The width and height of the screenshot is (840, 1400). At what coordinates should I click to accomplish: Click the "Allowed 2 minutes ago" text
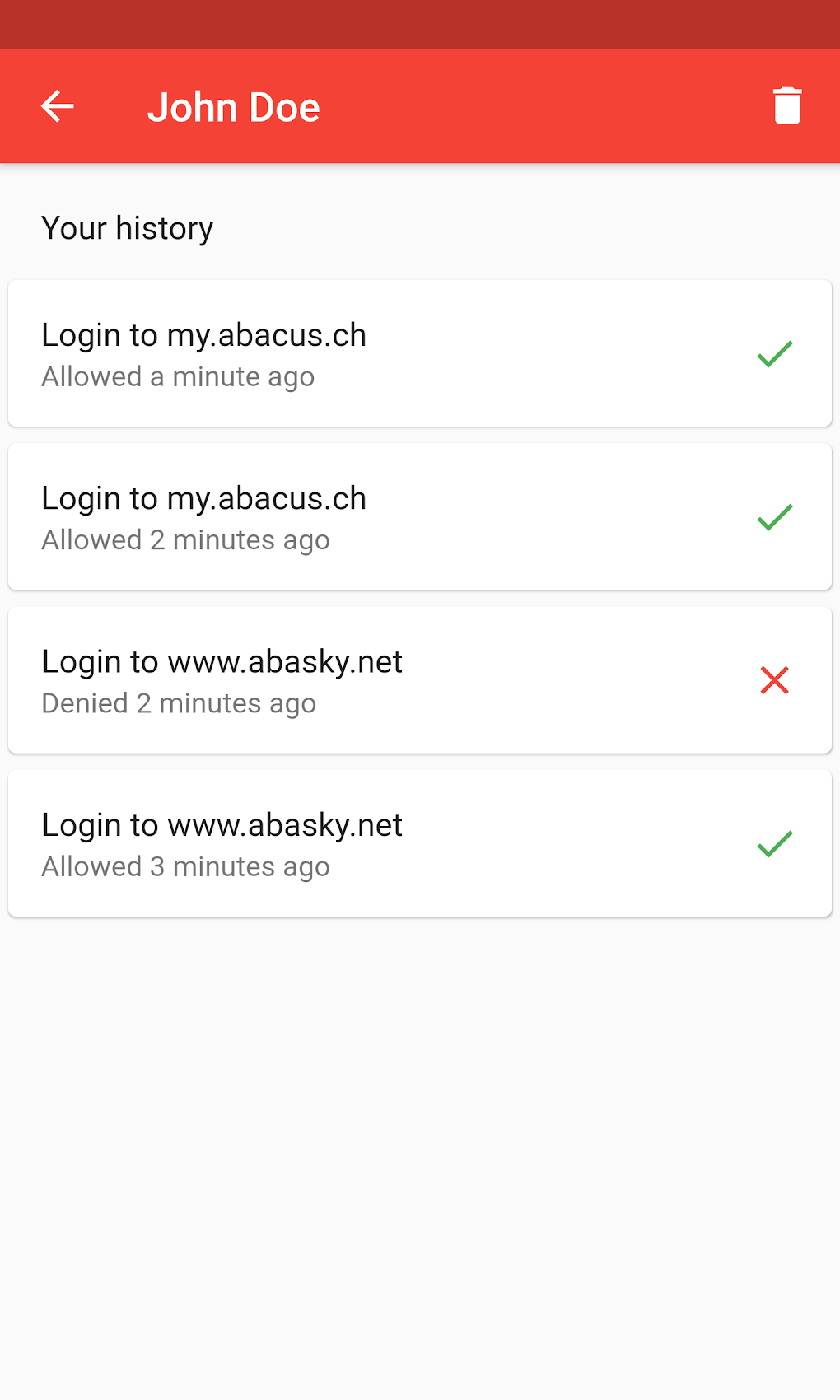point(185,540)
